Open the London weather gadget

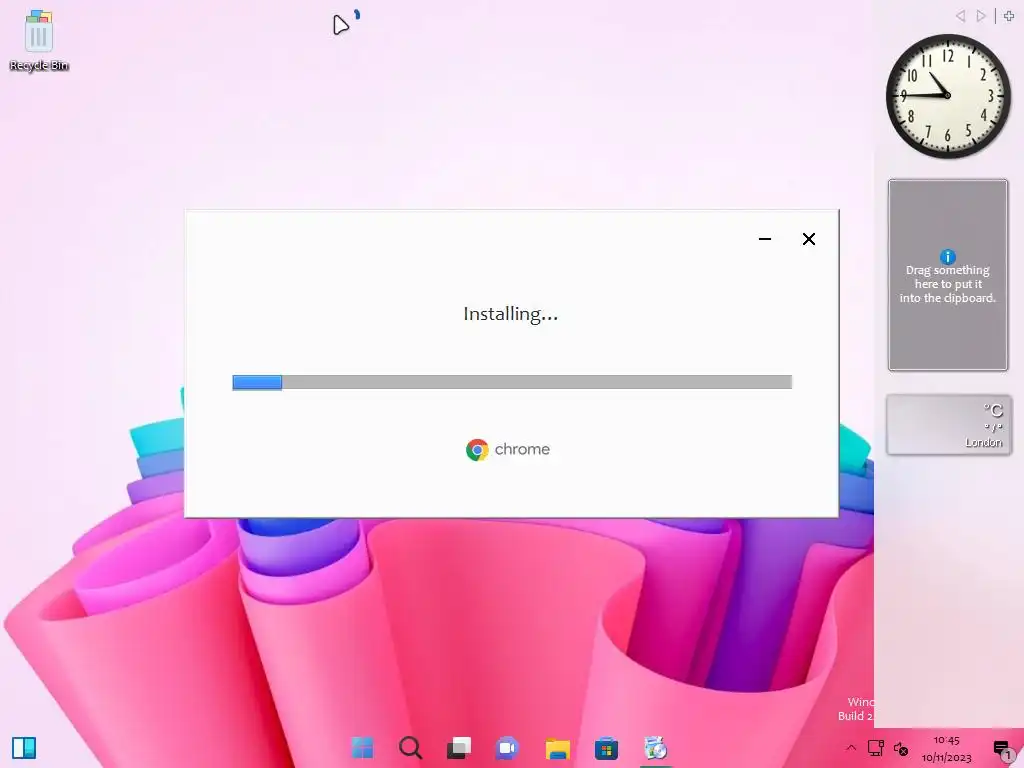point(949,424)
